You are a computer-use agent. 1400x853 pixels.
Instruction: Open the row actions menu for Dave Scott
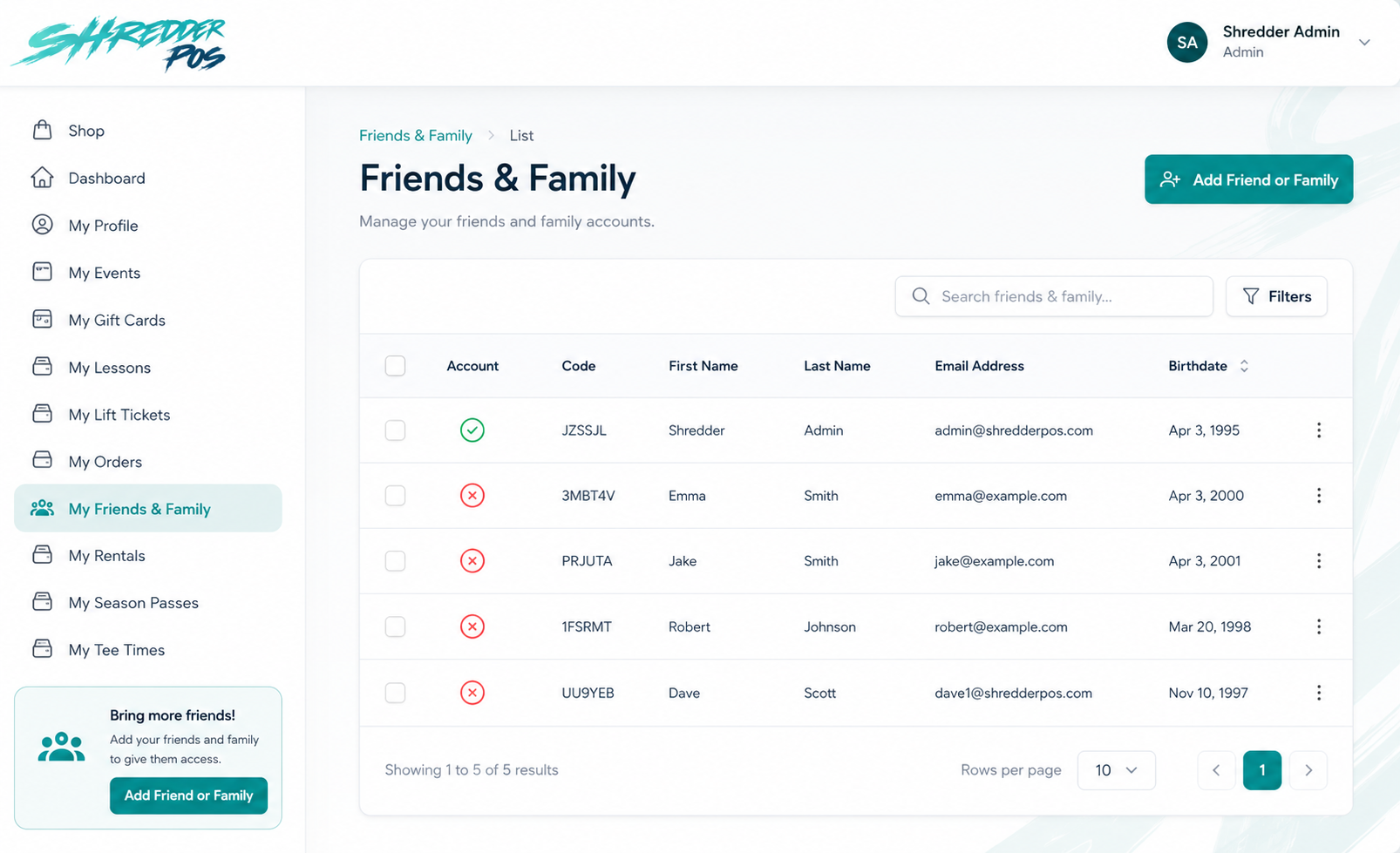1319,693
